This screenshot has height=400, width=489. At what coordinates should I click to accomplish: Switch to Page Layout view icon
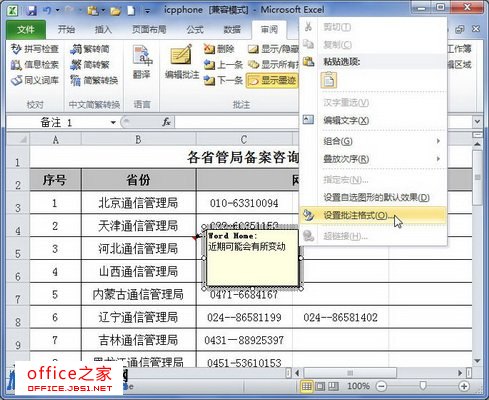320,386
